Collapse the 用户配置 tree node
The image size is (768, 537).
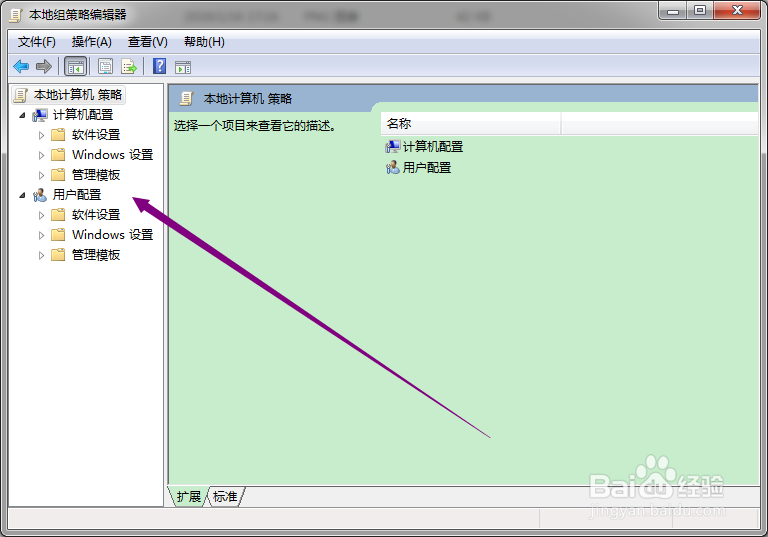click(22, 195)
